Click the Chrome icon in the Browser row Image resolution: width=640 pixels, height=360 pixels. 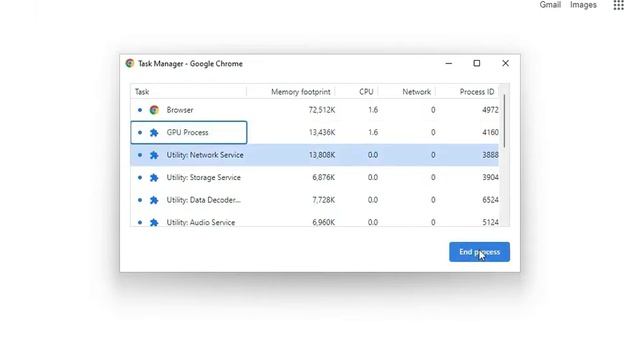(x=154, y=110)
